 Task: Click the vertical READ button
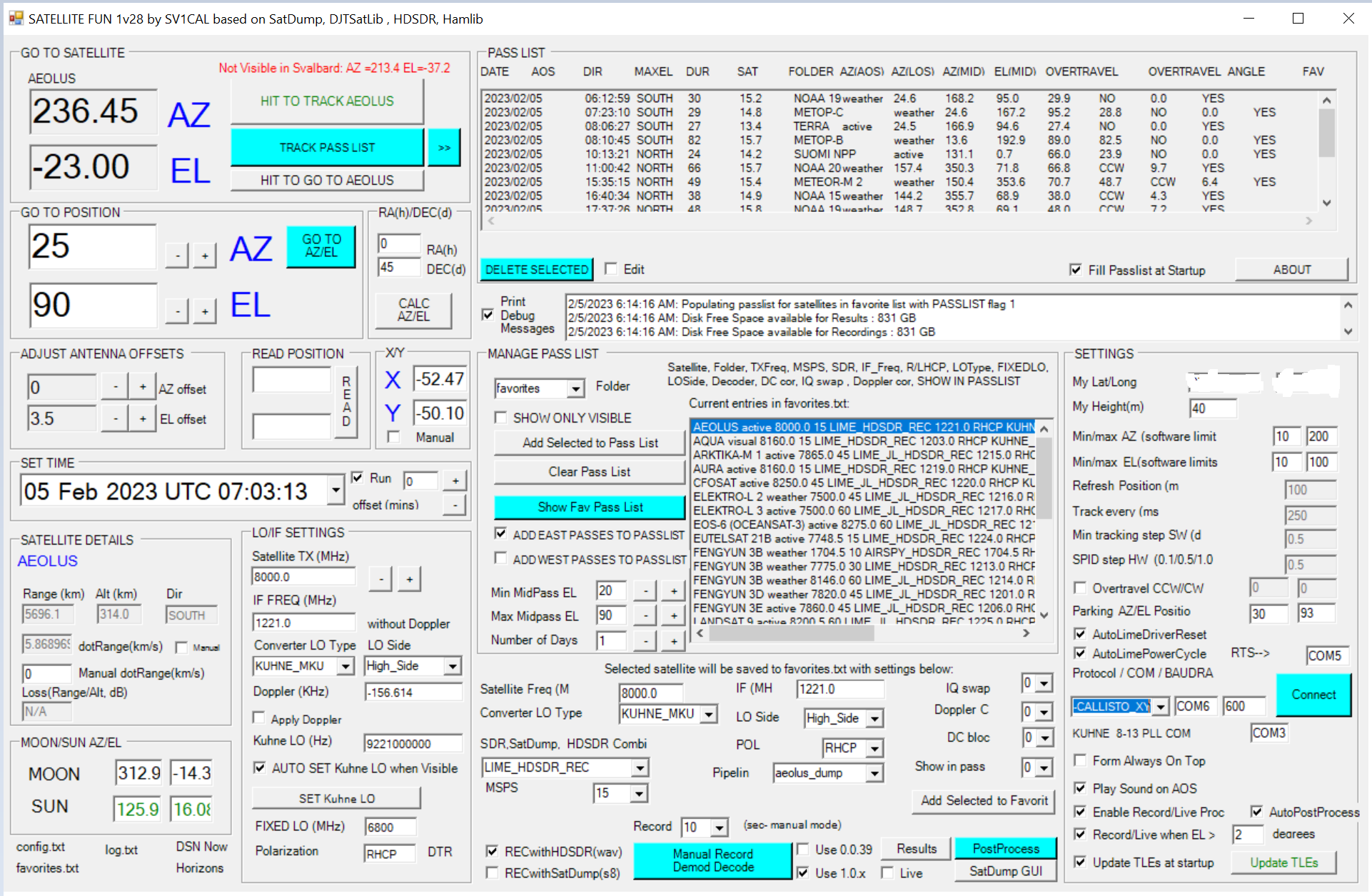coord(346,401)
